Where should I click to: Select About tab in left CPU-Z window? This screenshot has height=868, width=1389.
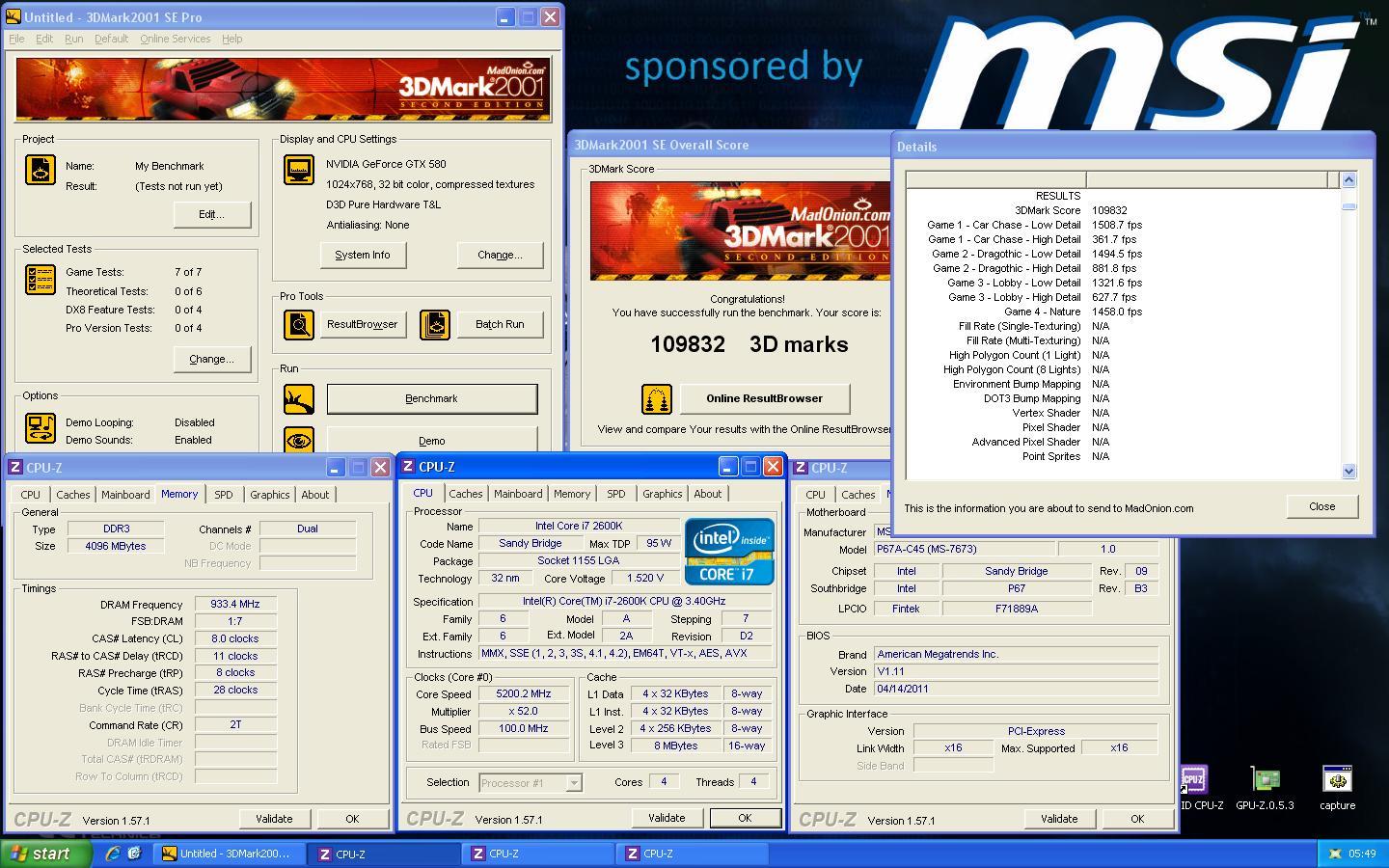pyautogui.click(x=315, y=495)
